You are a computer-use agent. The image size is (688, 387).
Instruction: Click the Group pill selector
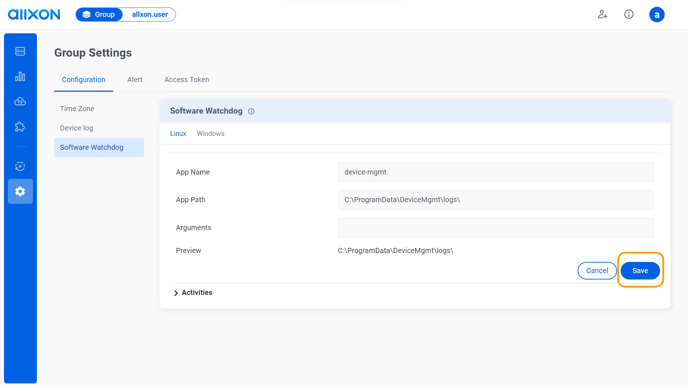click(99, 14)
